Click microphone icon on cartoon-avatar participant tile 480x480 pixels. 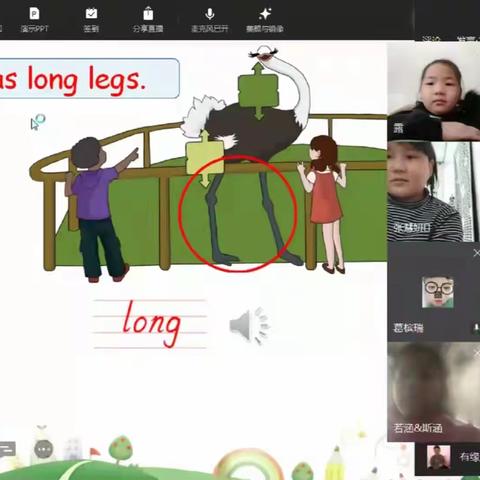476,328
